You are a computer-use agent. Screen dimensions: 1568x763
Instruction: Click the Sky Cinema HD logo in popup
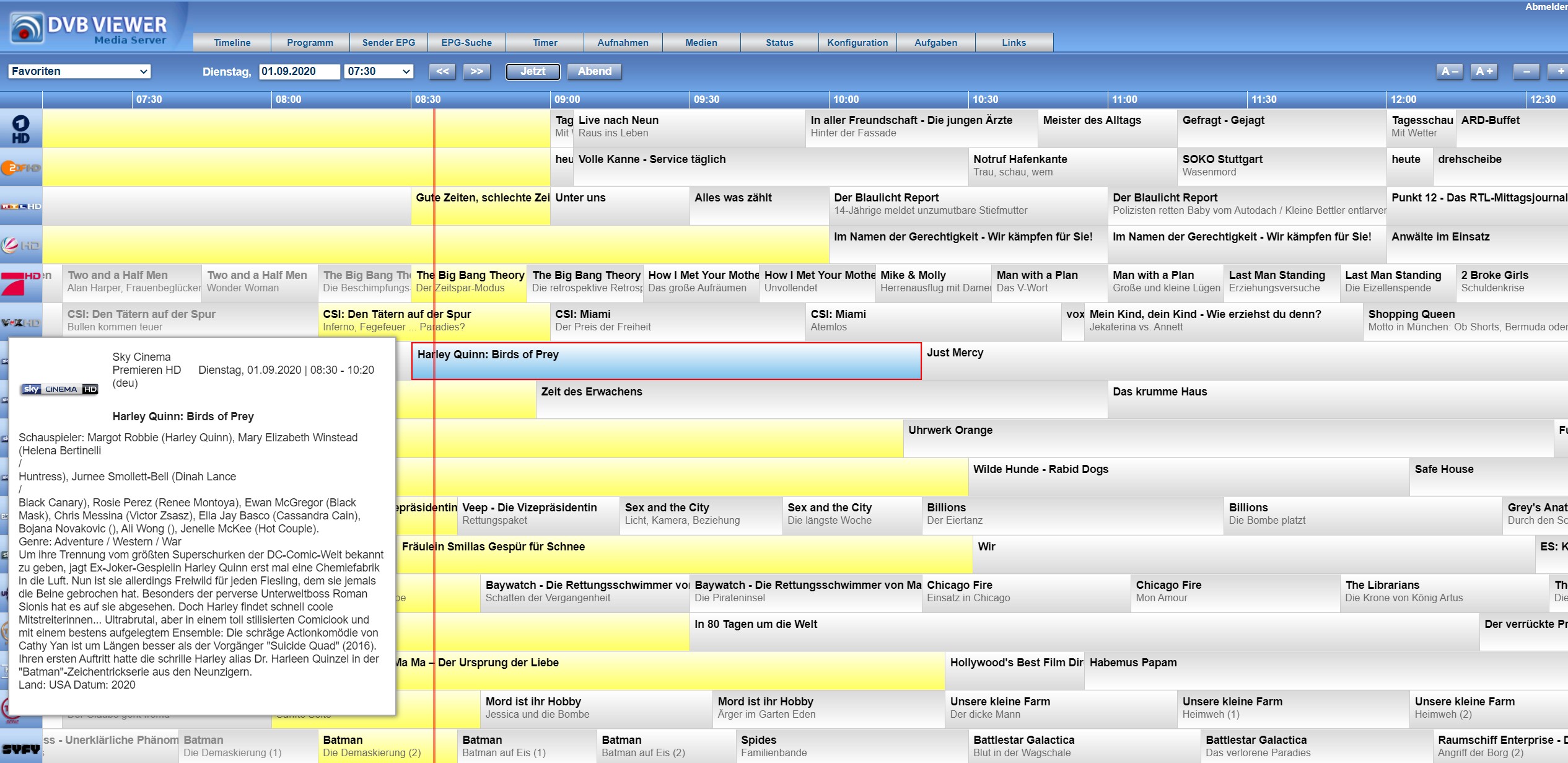[59, 389]
